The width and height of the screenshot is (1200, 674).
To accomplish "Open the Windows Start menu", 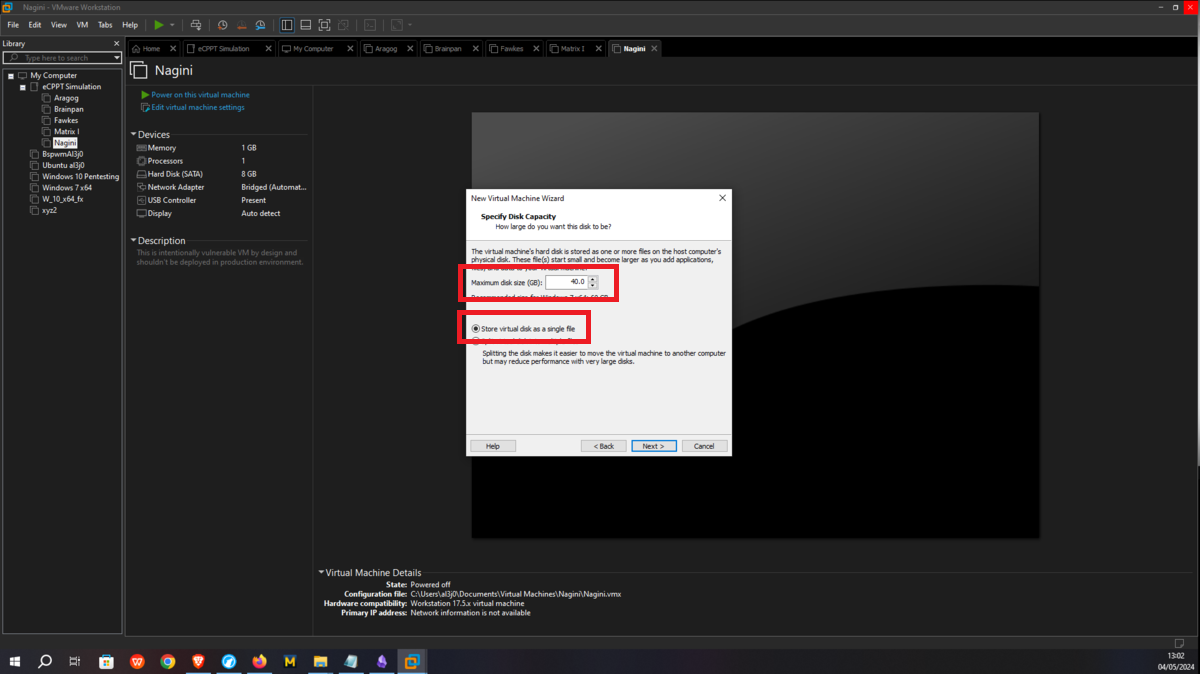I will [x=14, y=662].
